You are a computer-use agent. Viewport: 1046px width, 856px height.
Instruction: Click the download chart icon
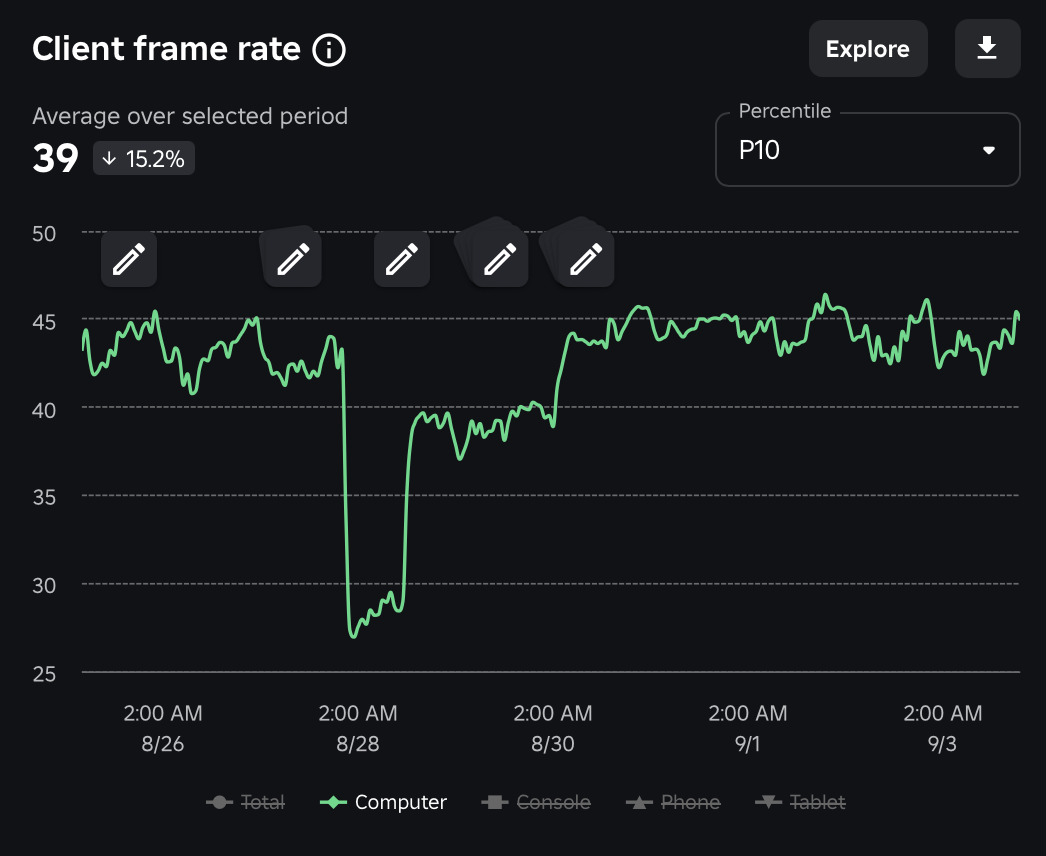(988, 48)
